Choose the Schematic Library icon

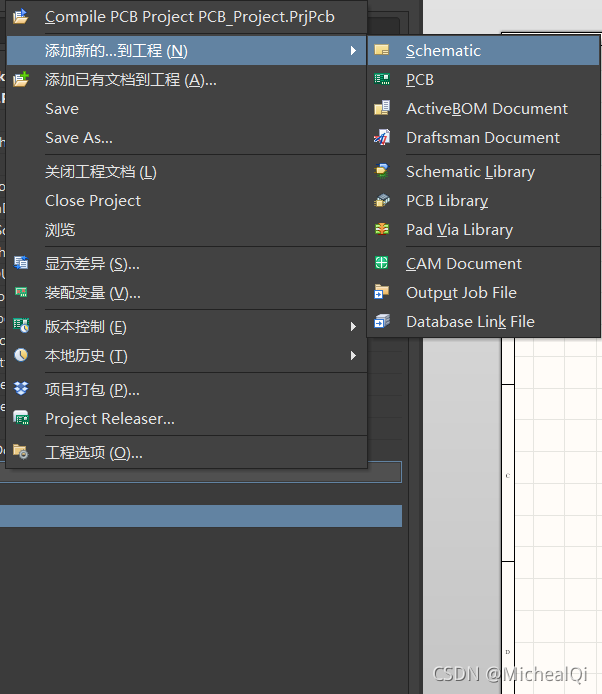382,171
